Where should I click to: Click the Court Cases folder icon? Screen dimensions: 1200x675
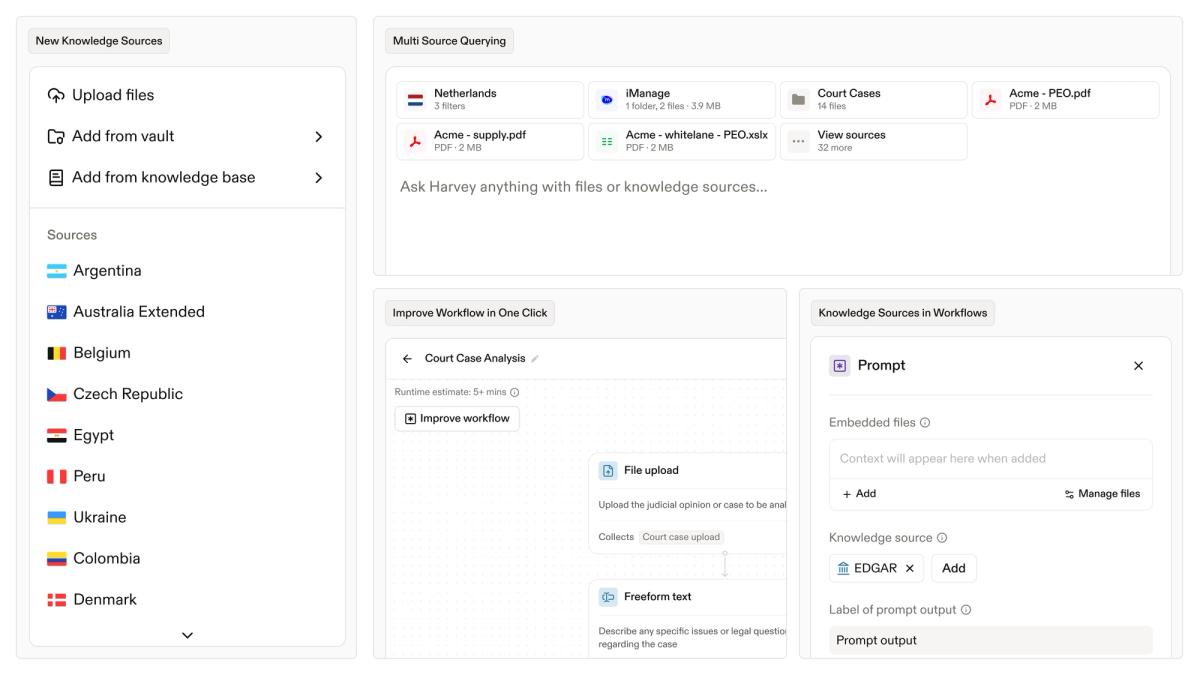click(797, 100)
